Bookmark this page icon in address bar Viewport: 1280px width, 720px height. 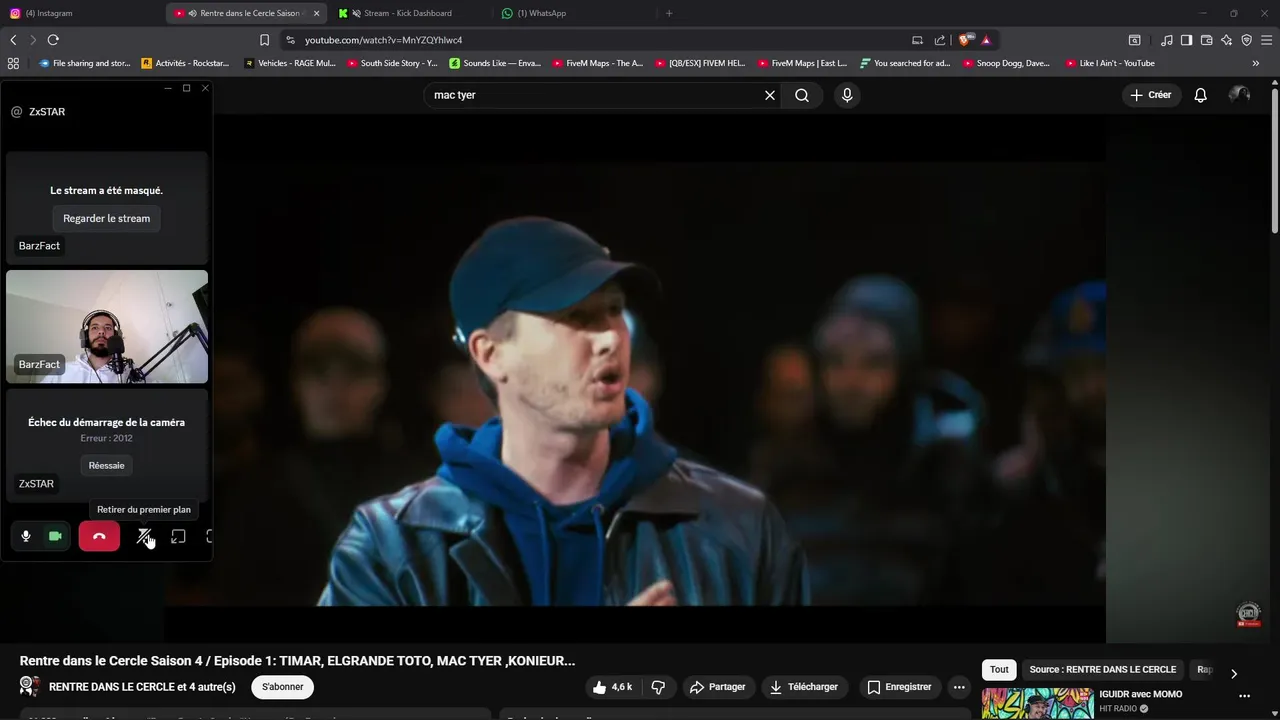click(x=264, y=40)
